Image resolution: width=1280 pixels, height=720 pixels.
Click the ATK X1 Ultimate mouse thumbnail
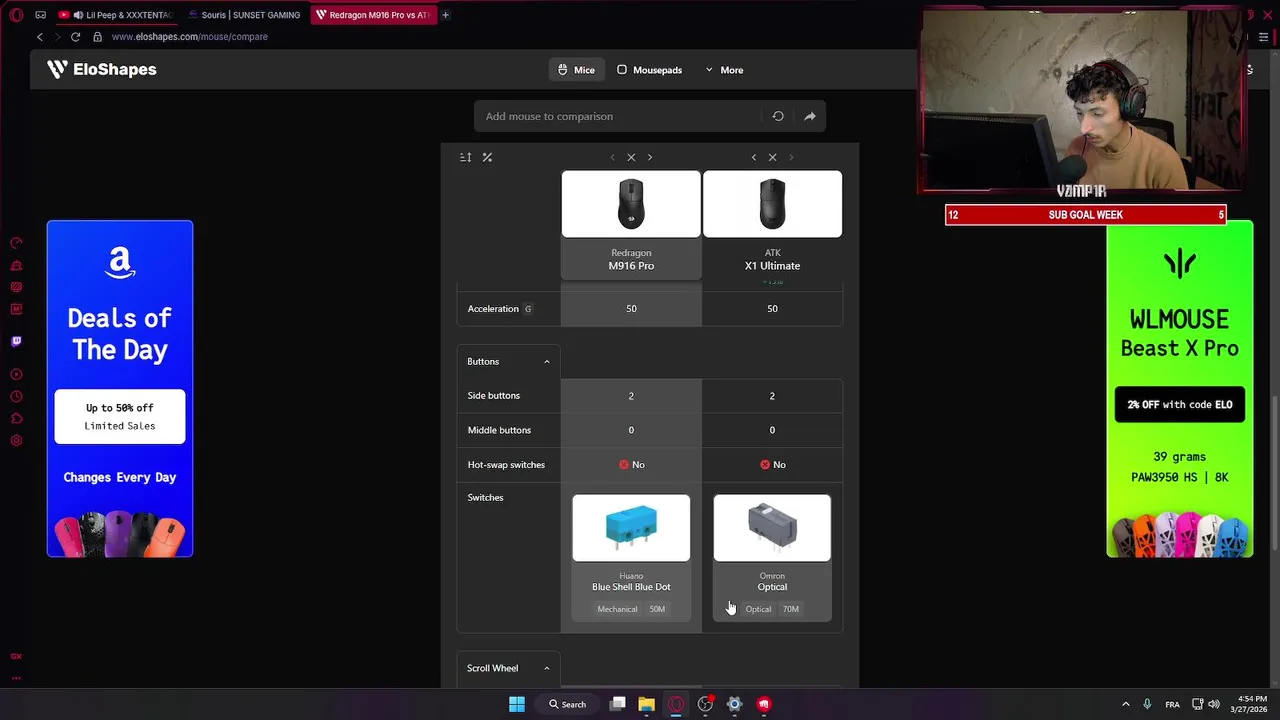(772, 204)
